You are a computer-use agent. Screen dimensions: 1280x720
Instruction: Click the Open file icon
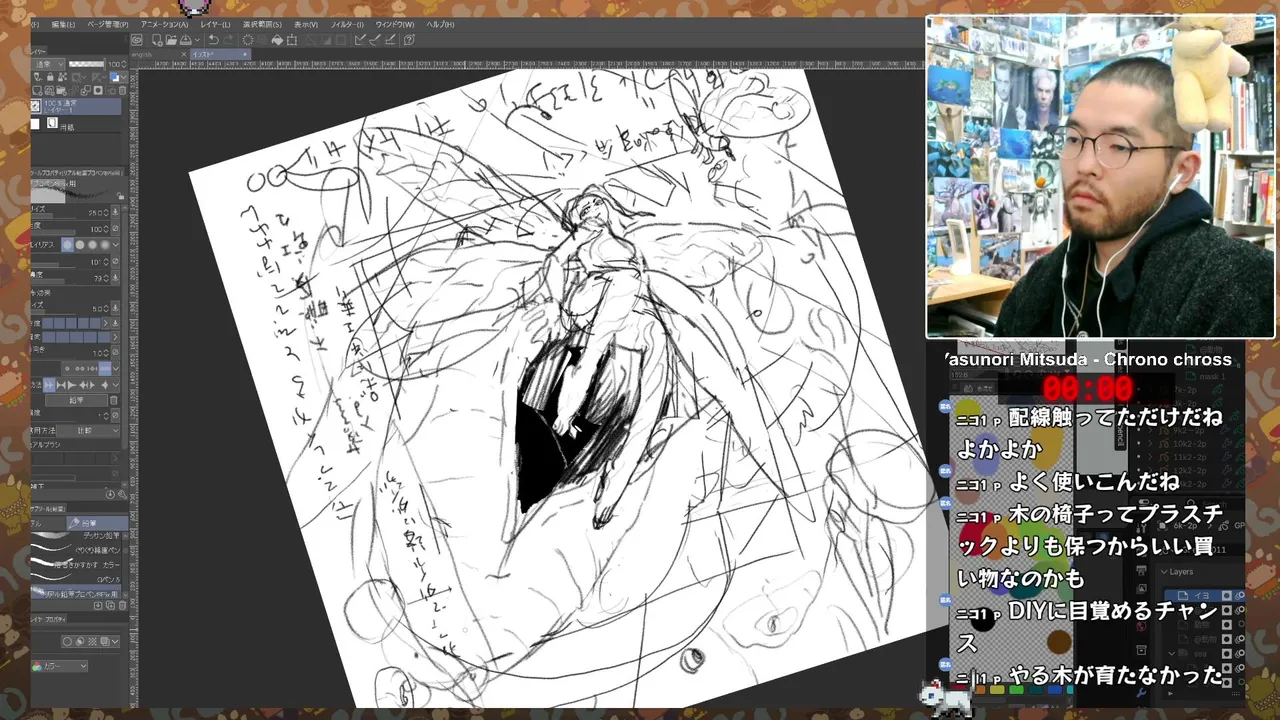pyautogui.click(x=171, y=40)
